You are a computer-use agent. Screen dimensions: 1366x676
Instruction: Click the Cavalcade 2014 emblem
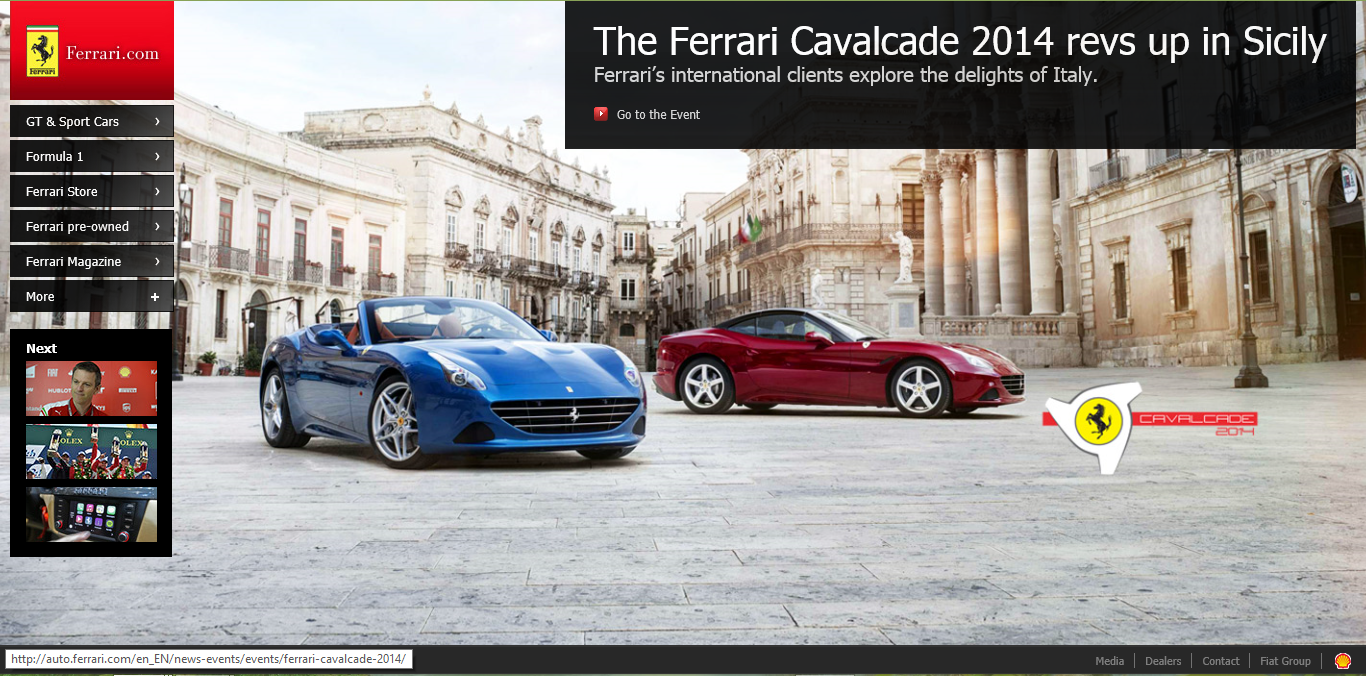[x=1148, y=427]
